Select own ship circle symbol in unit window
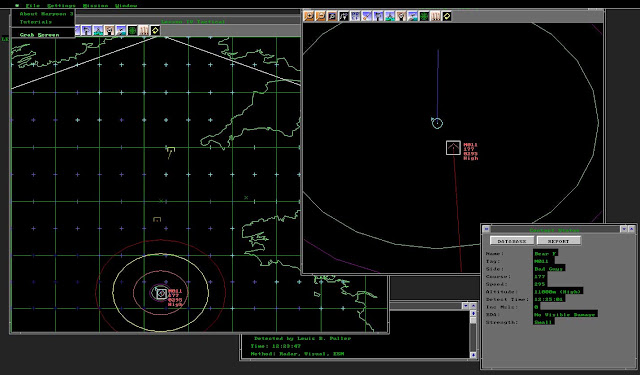This screenshot has width=640, height=375. 437,123
